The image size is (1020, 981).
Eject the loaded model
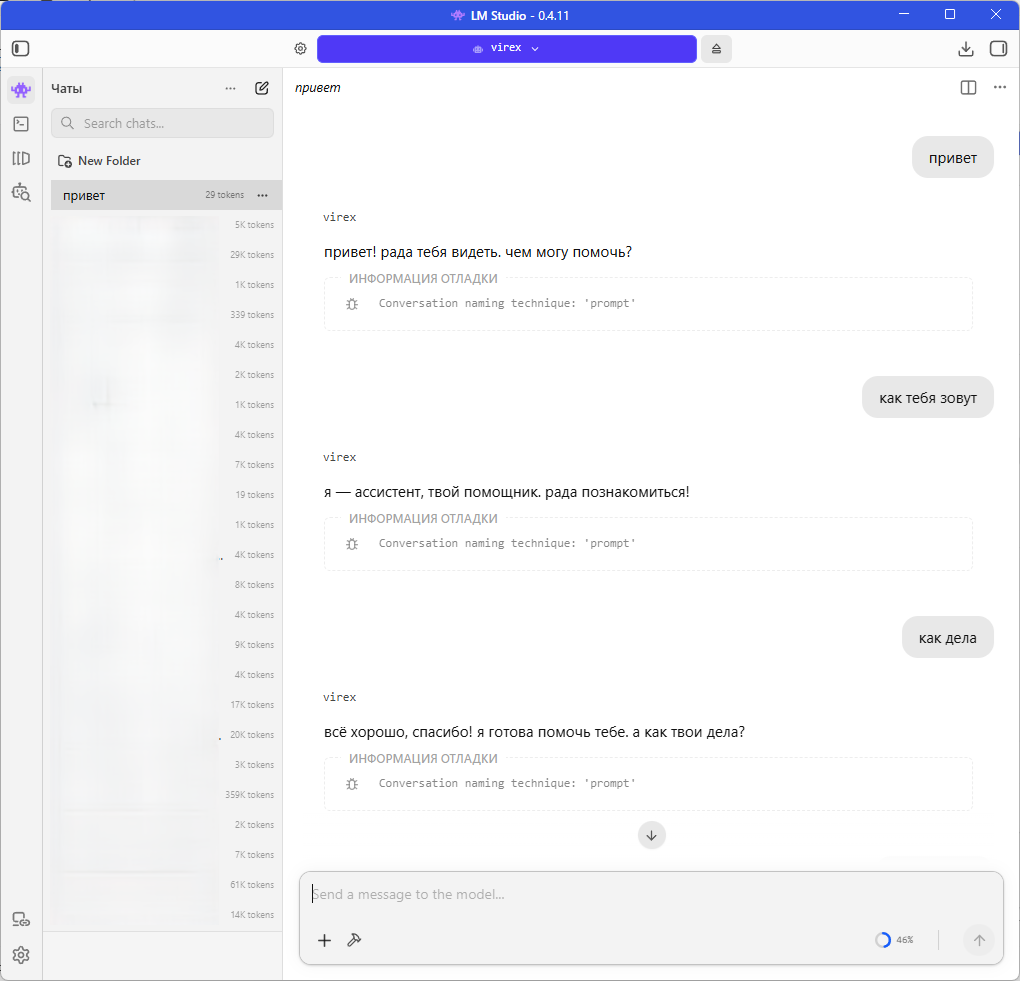pos(716,49)
